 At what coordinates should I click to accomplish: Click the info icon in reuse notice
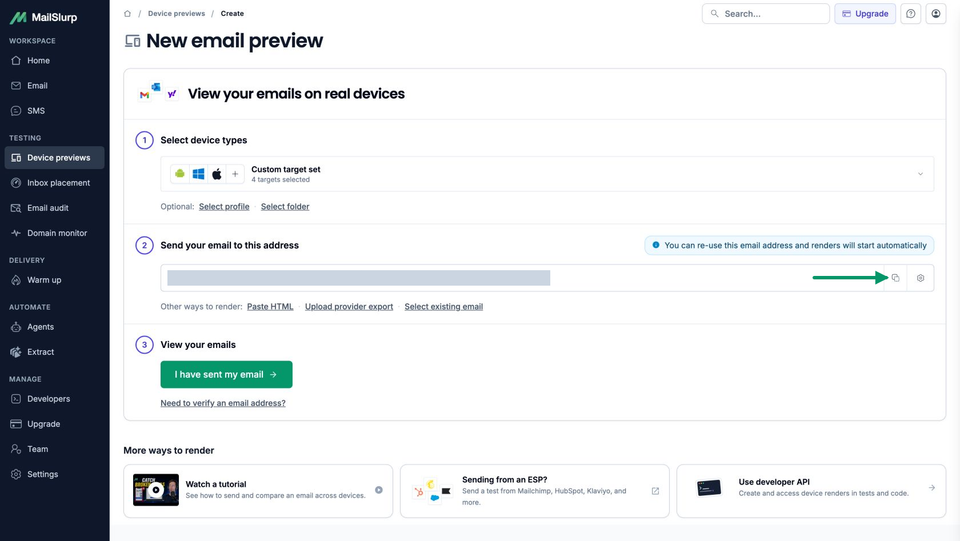[656, 245]
